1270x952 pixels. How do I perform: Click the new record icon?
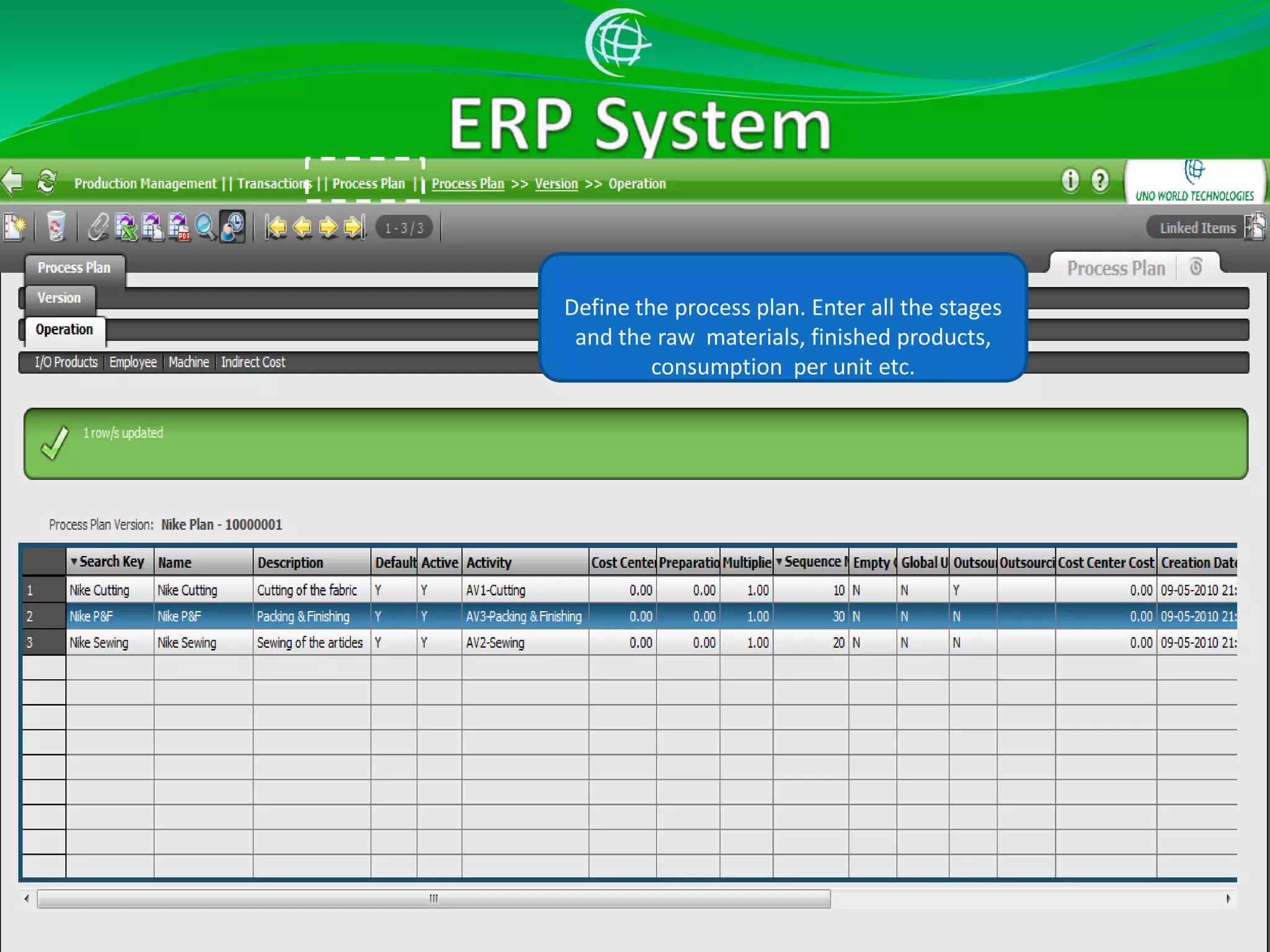point(15,227)
